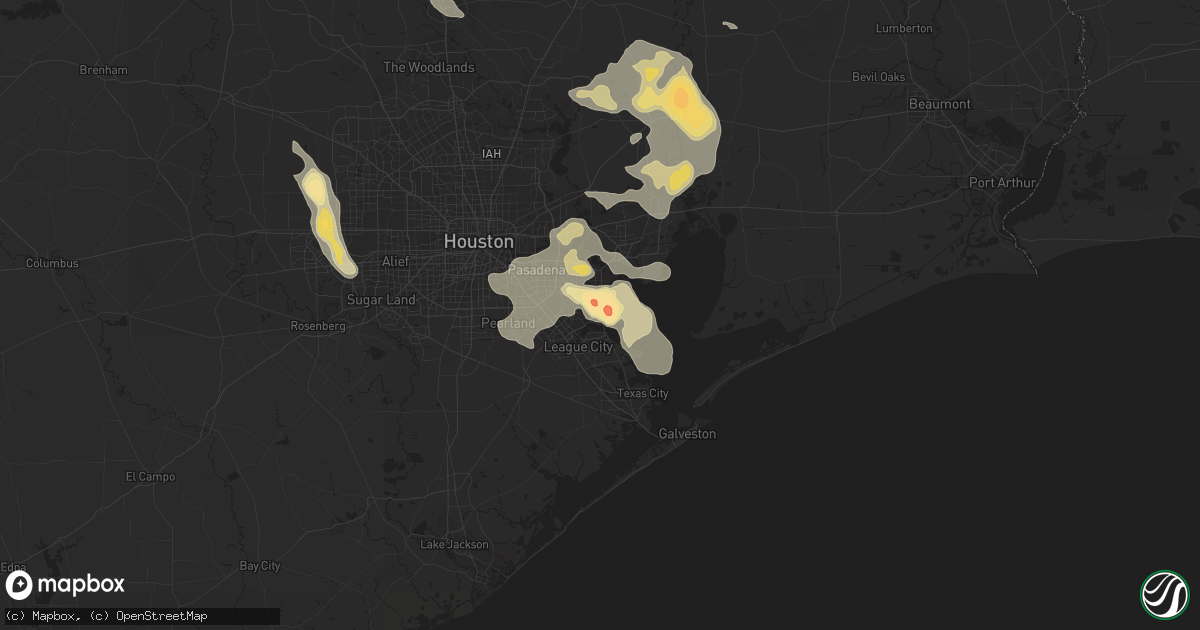Select the Bevil Oaks label

tap(878, 77)
